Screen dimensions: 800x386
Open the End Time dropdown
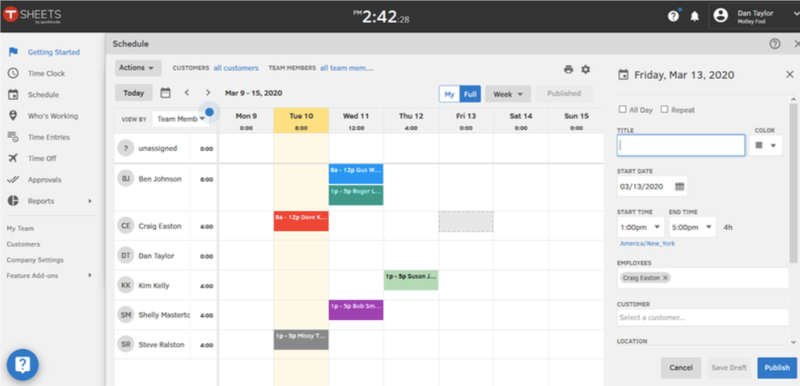point(692,227)
